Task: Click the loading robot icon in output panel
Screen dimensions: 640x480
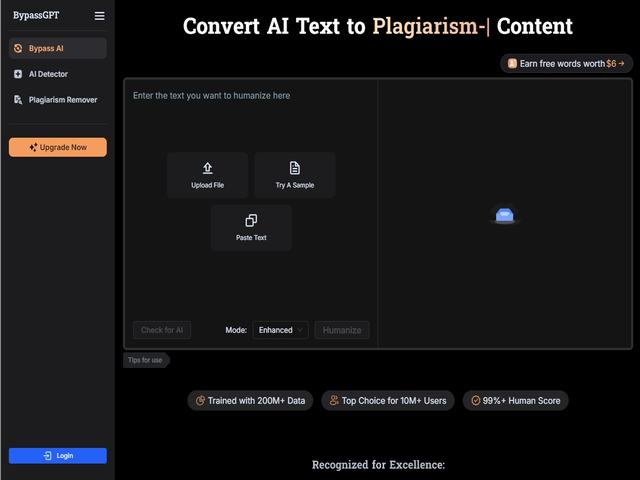Action: click(505, 215)
